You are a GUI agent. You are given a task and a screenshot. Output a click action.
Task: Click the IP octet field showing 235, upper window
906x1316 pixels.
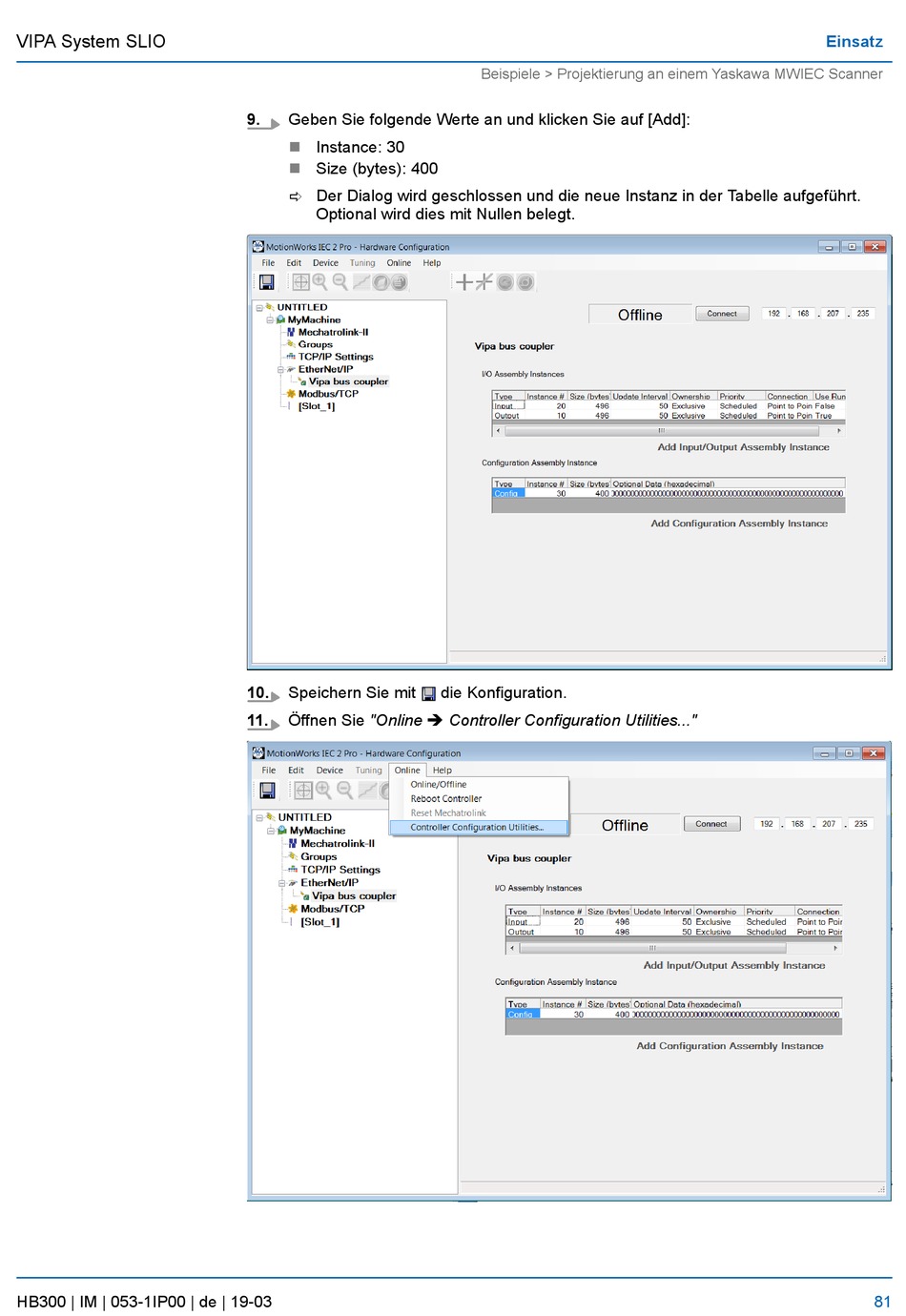863,314
